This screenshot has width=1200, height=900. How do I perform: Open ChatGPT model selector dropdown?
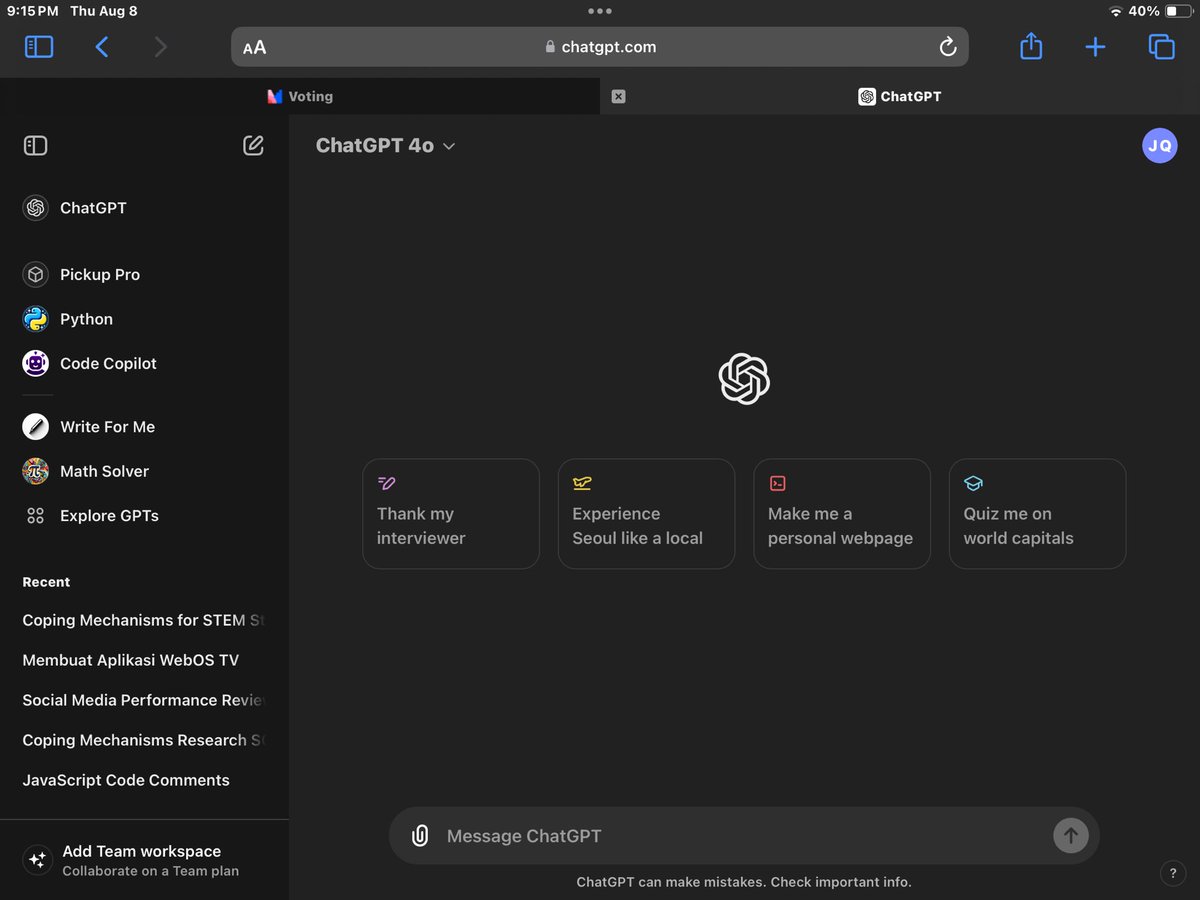pos(386,146)
